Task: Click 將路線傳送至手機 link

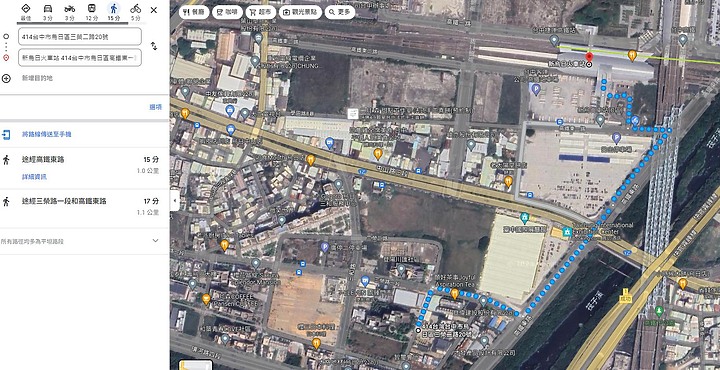Action: 46,135
